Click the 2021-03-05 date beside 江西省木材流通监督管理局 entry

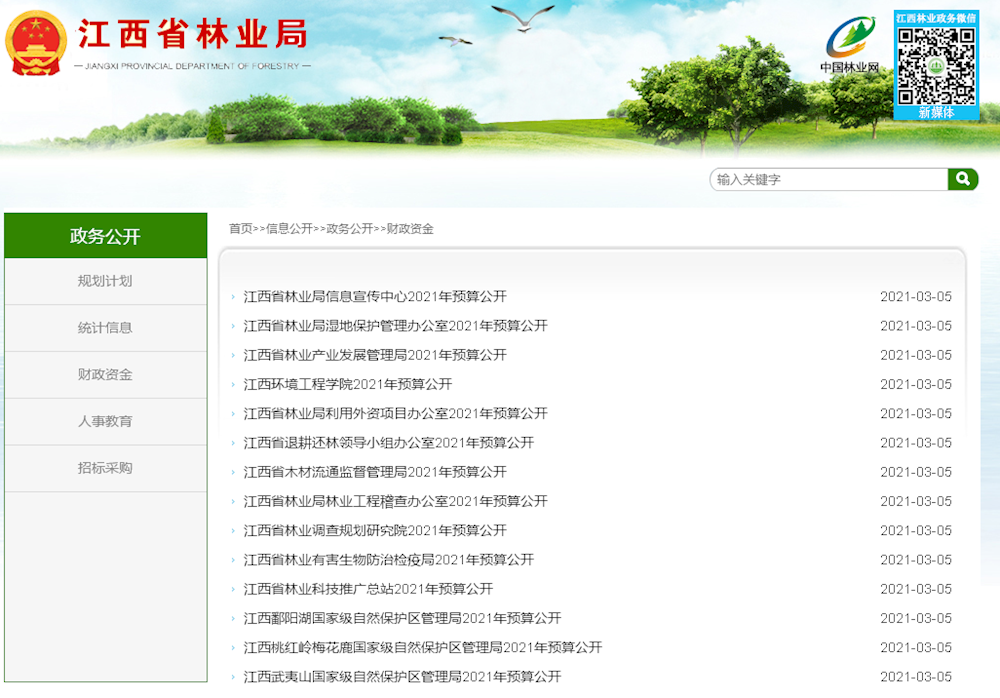pyautogui.click(x=916, y=471)
